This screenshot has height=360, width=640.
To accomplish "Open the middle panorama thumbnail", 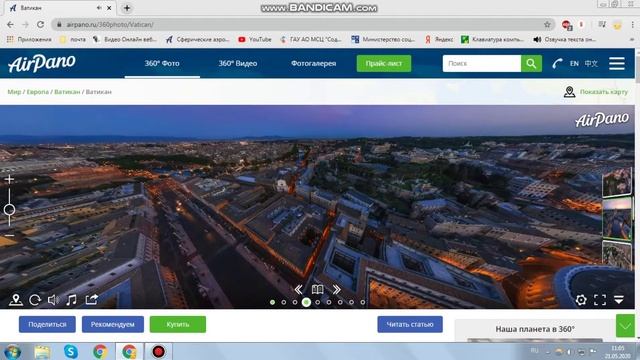I will coord(617,218).
